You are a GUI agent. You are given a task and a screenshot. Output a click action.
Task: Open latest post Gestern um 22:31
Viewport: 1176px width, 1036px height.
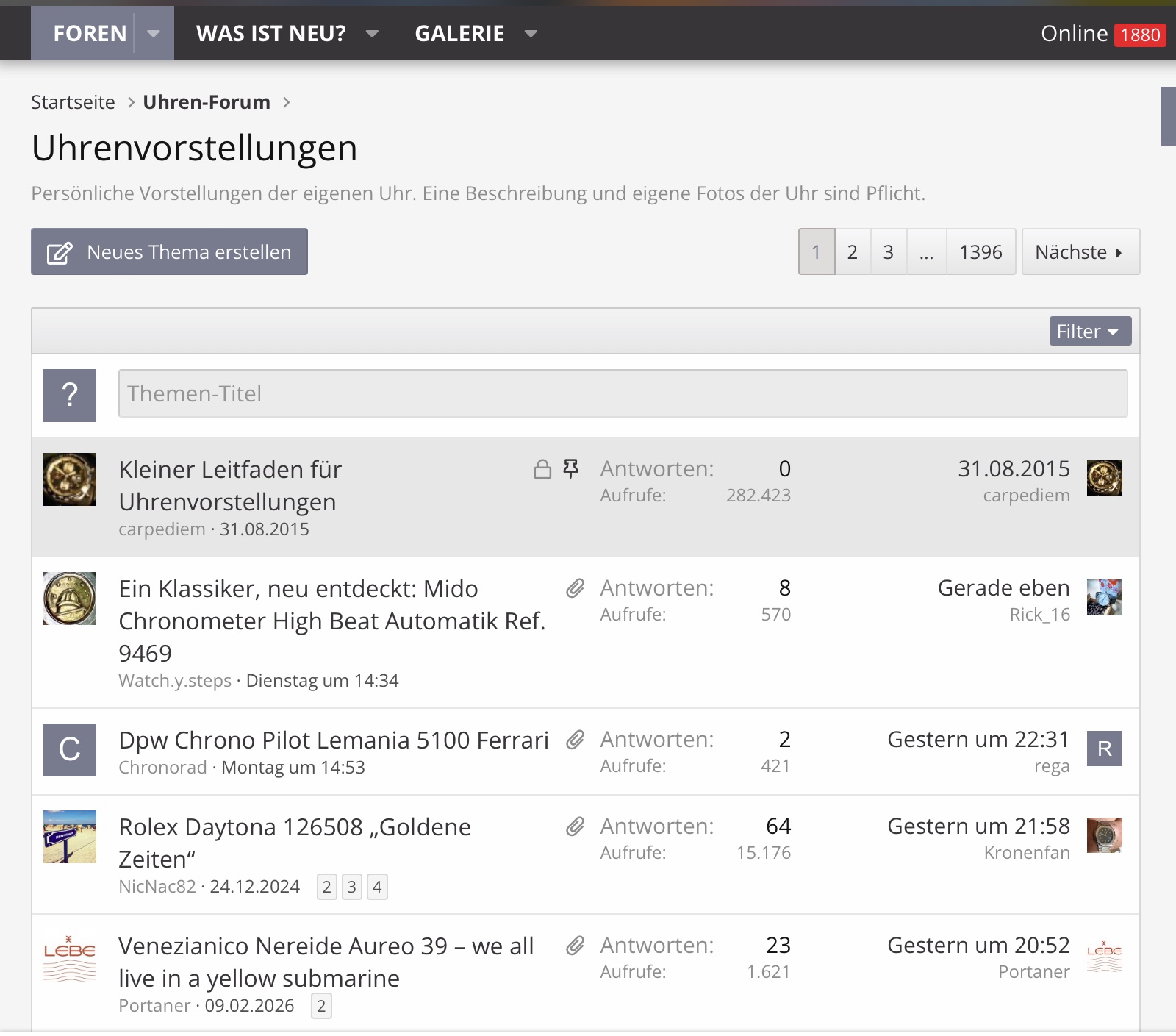coord(978,739)
